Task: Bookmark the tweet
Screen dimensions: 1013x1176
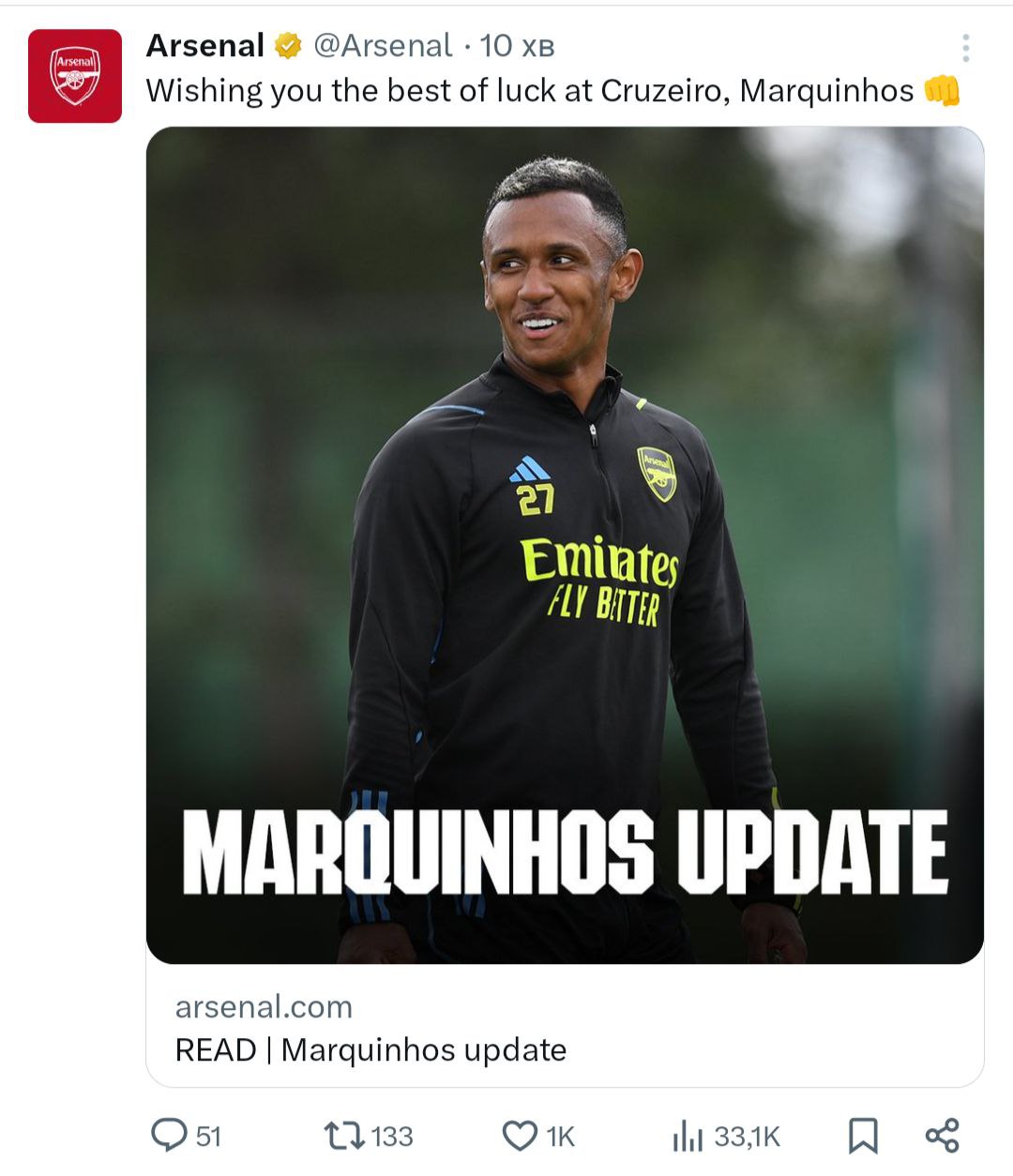Action: click(x=863, y=1137)
